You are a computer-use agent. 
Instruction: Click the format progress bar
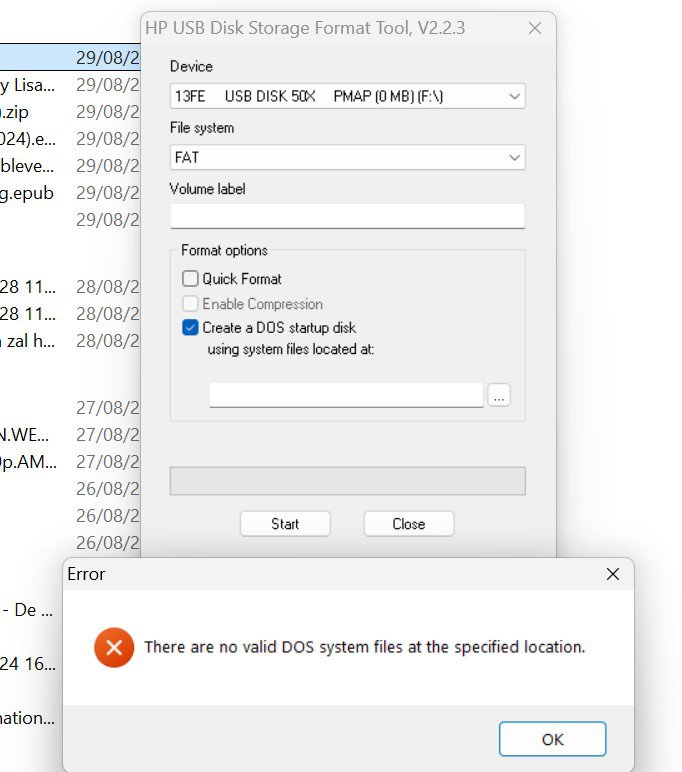click(x=347, y=481)
